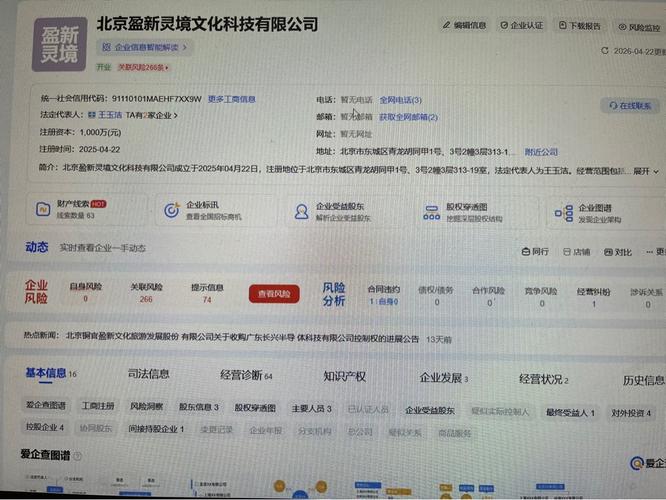Screen dimensions: 666x500
Task: Select 对外投资 4 chip
Action: (x=631, y=413)
